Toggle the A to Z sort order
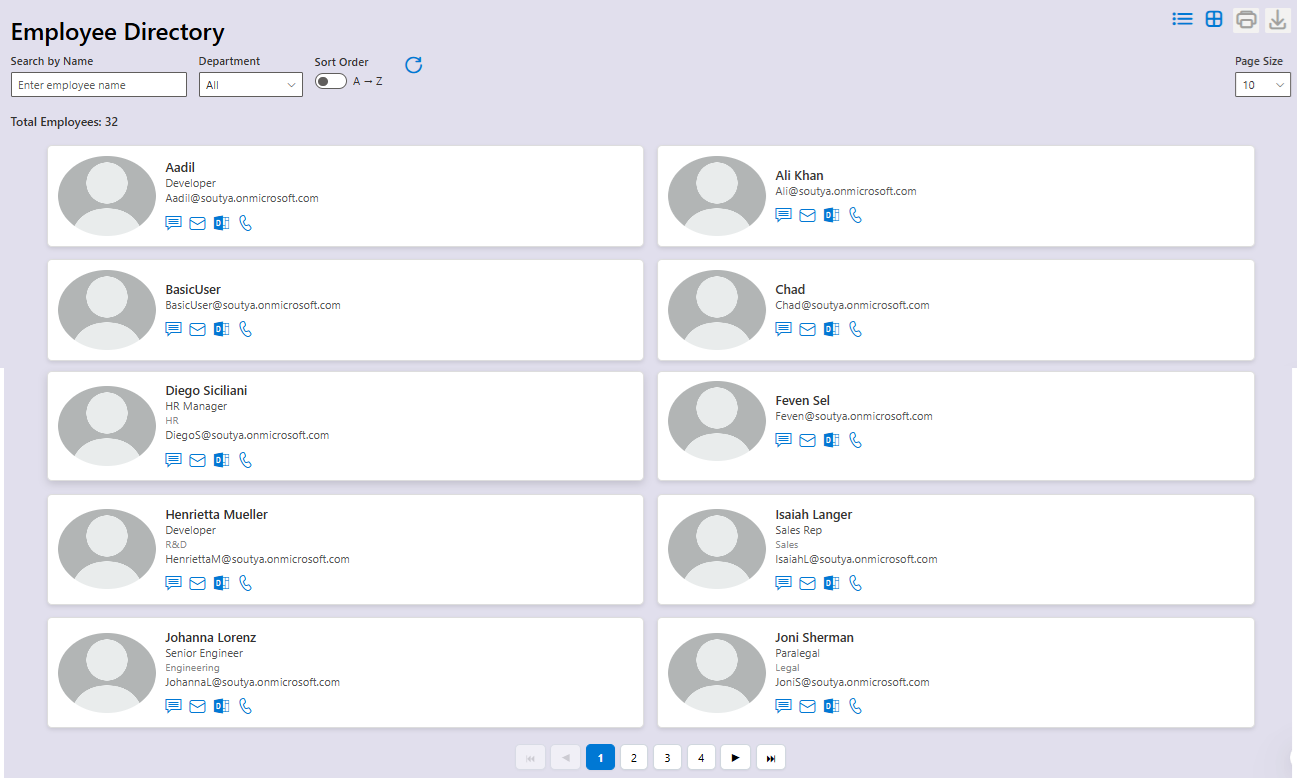This screenshot has width=1301, height=779. pos(330,80)
